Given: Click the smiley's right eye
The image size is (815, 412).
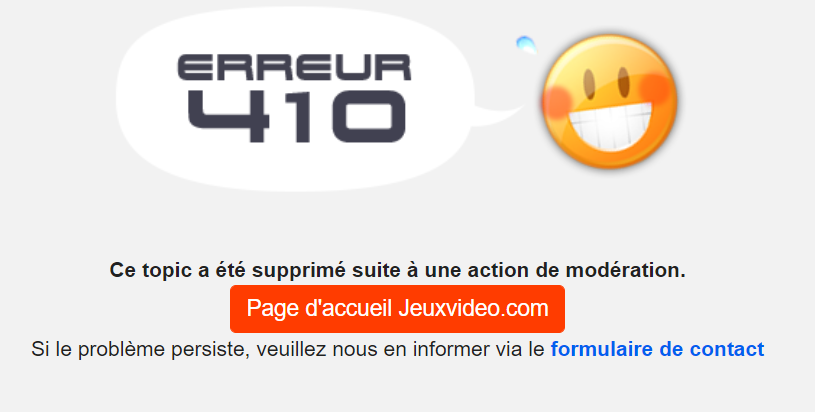Looking at the screenshot, I should (x=624, y=83).
